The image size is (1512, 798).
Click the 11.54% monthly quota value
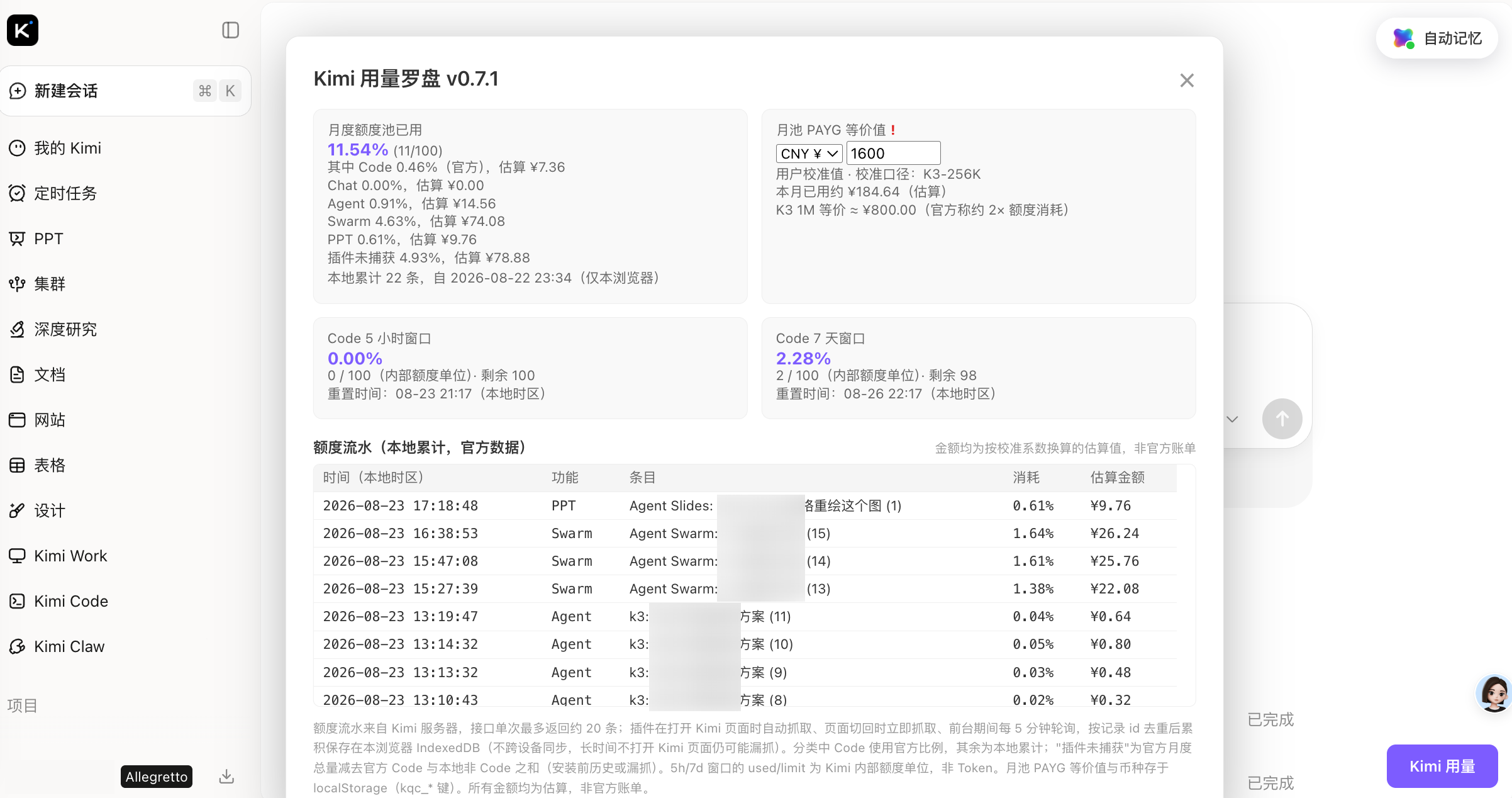(x=358, y=149)
